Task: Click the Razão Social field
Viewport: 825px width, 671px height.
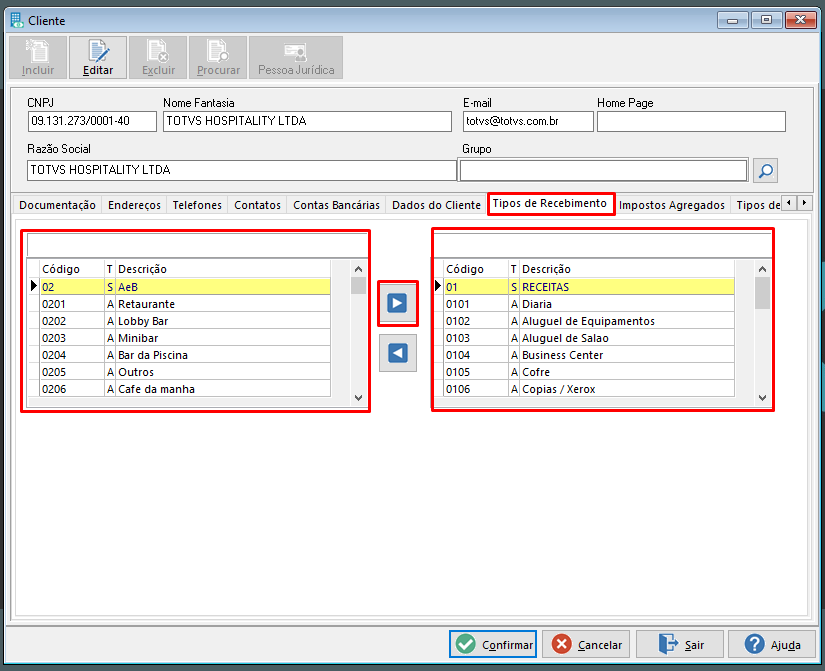Action: 242,170
